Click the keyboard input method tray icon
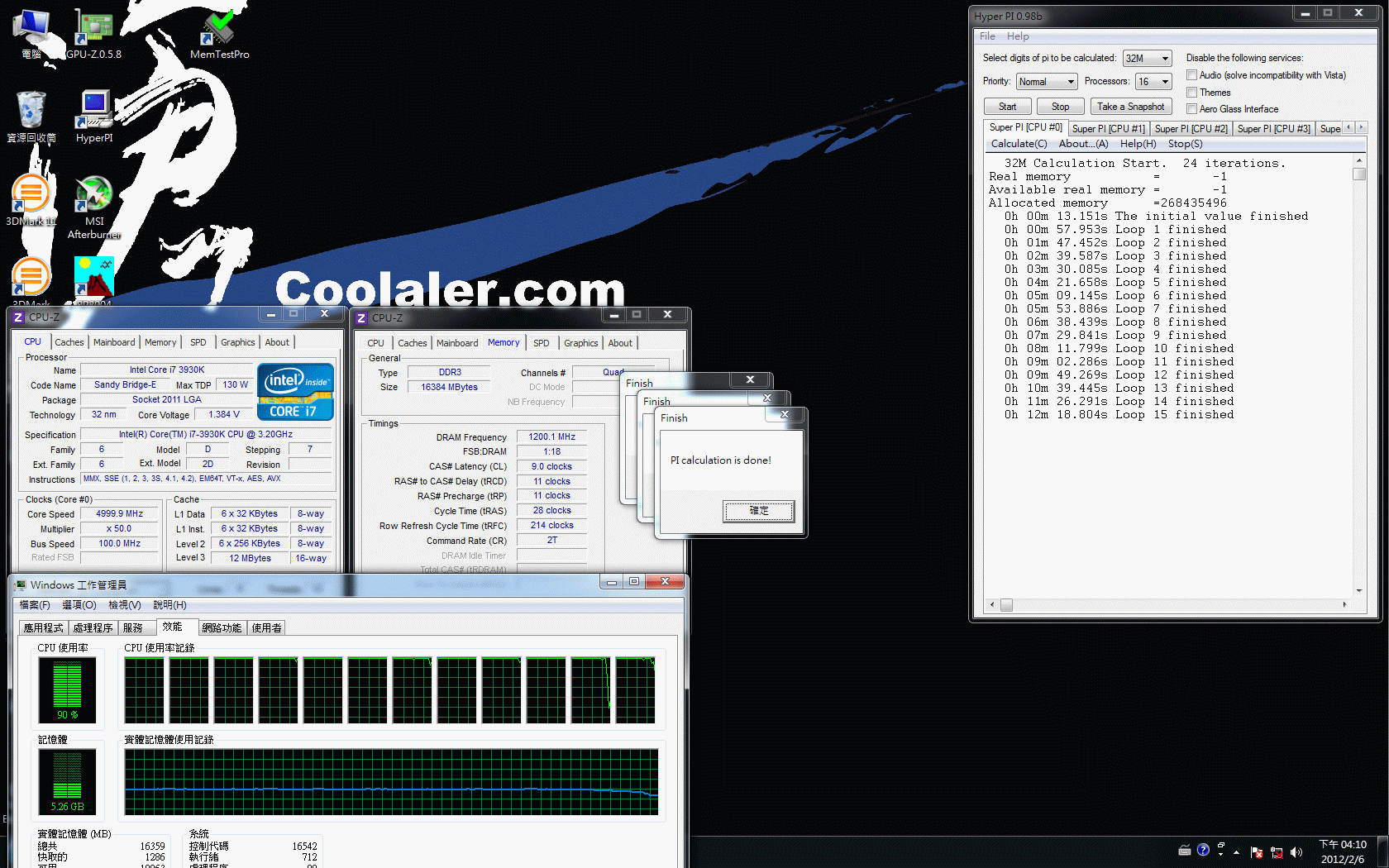Viewport: 1389px width, 868px height. (1185, 850)
